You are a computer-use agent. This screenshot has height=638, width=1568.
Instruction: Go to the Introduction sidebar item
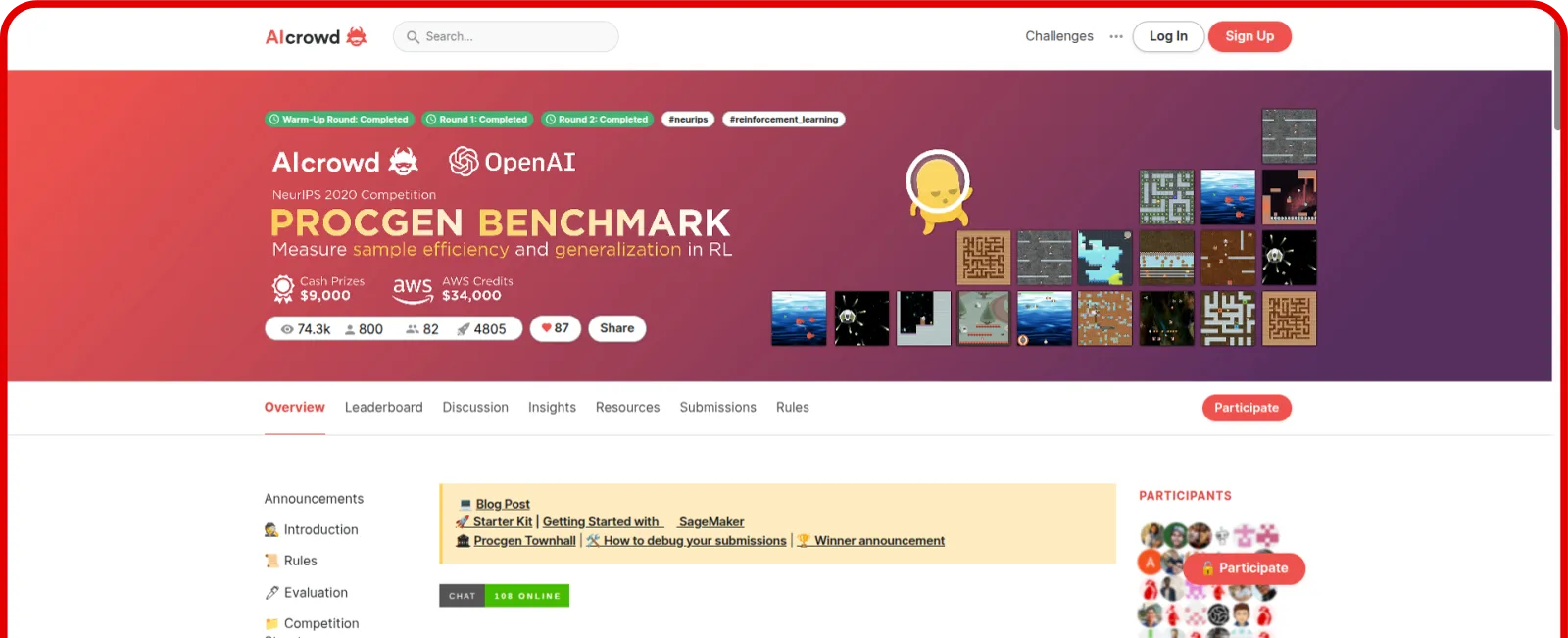coord(312,530)
